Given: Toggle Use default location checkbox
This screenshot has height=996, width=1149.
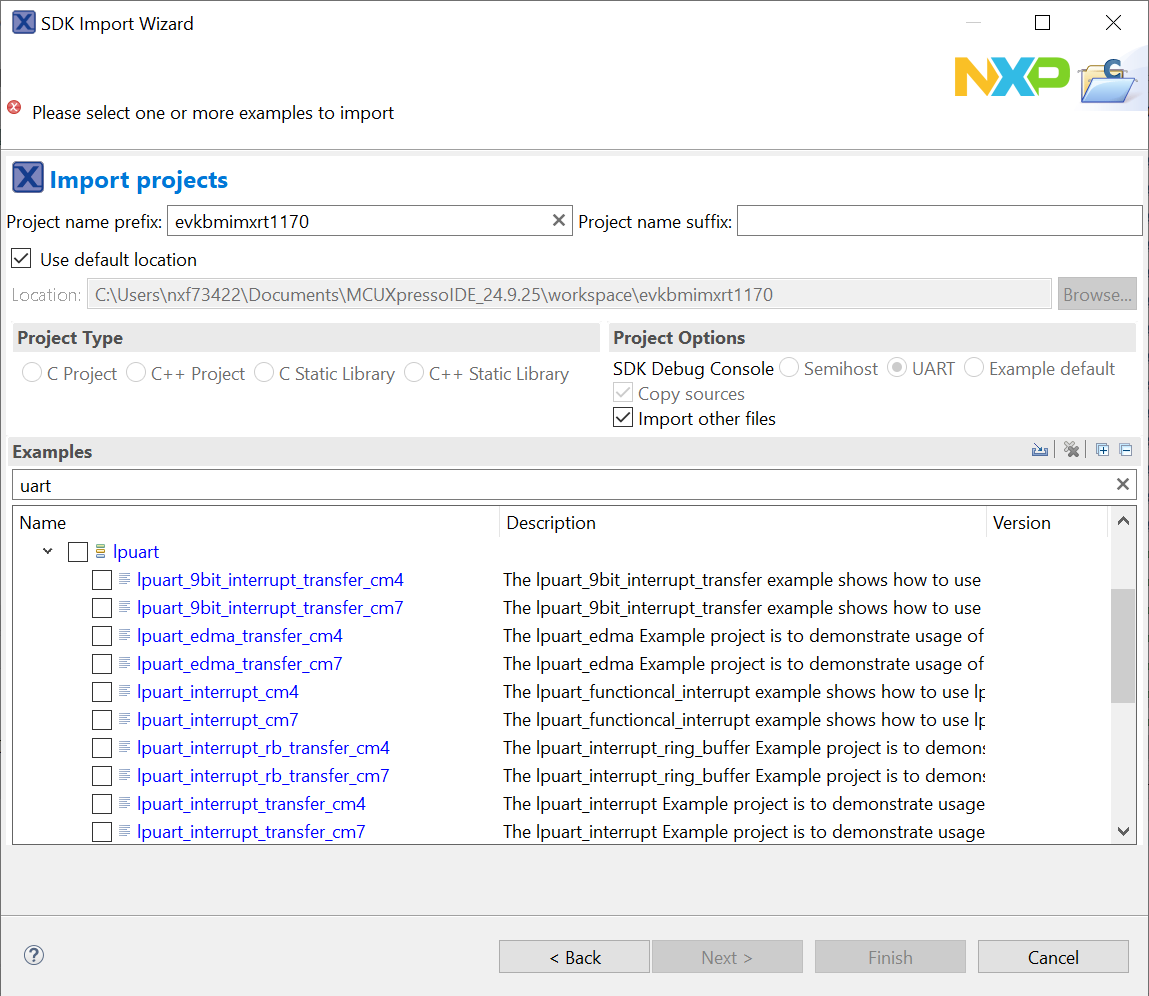Looking at the screenshot, I should coord(21,260).
